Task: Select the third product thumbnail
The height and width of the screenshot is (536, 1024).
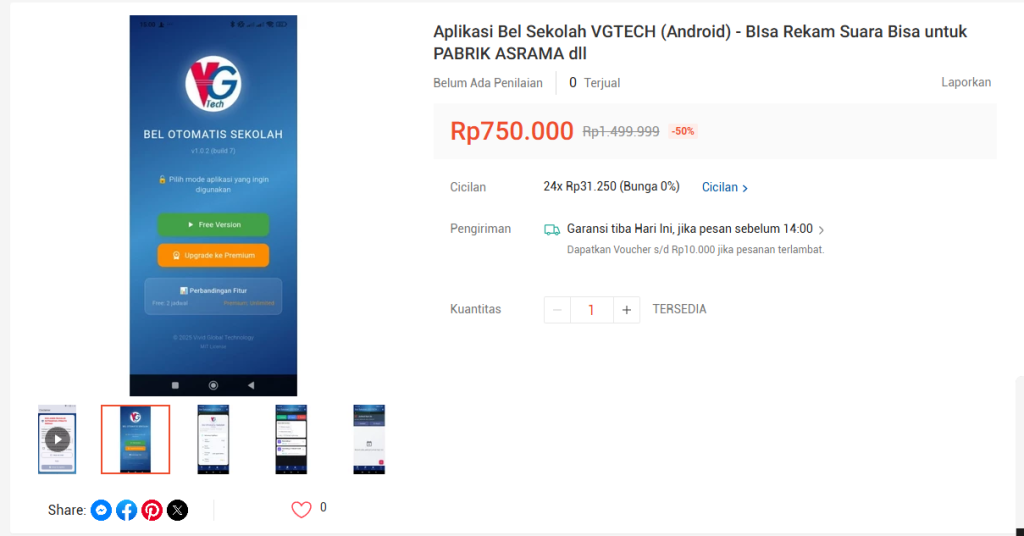Action: (214, 439)
